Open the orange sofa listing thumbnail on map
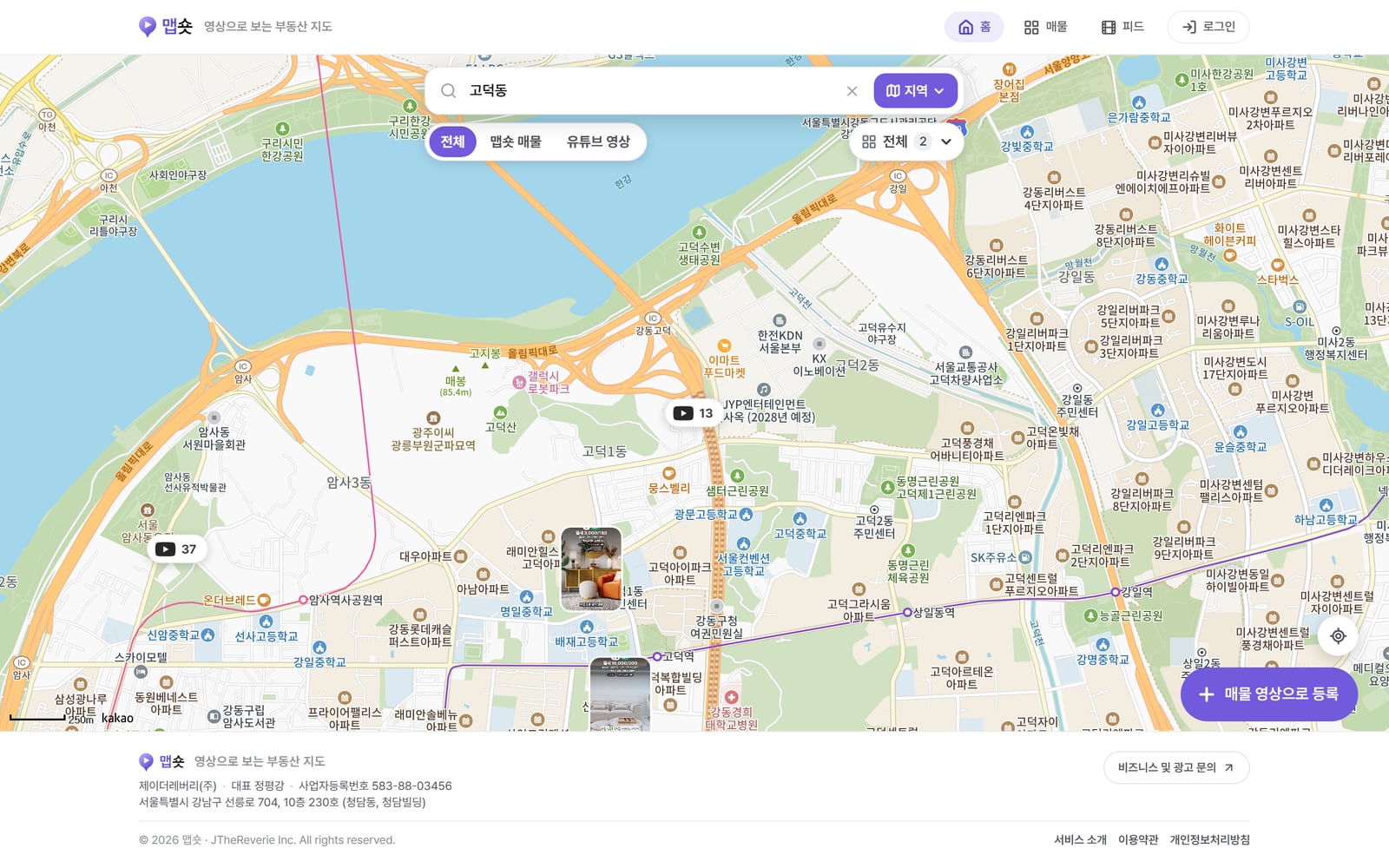The width and height of the screenshot is (1389, 868). (591, 569)
